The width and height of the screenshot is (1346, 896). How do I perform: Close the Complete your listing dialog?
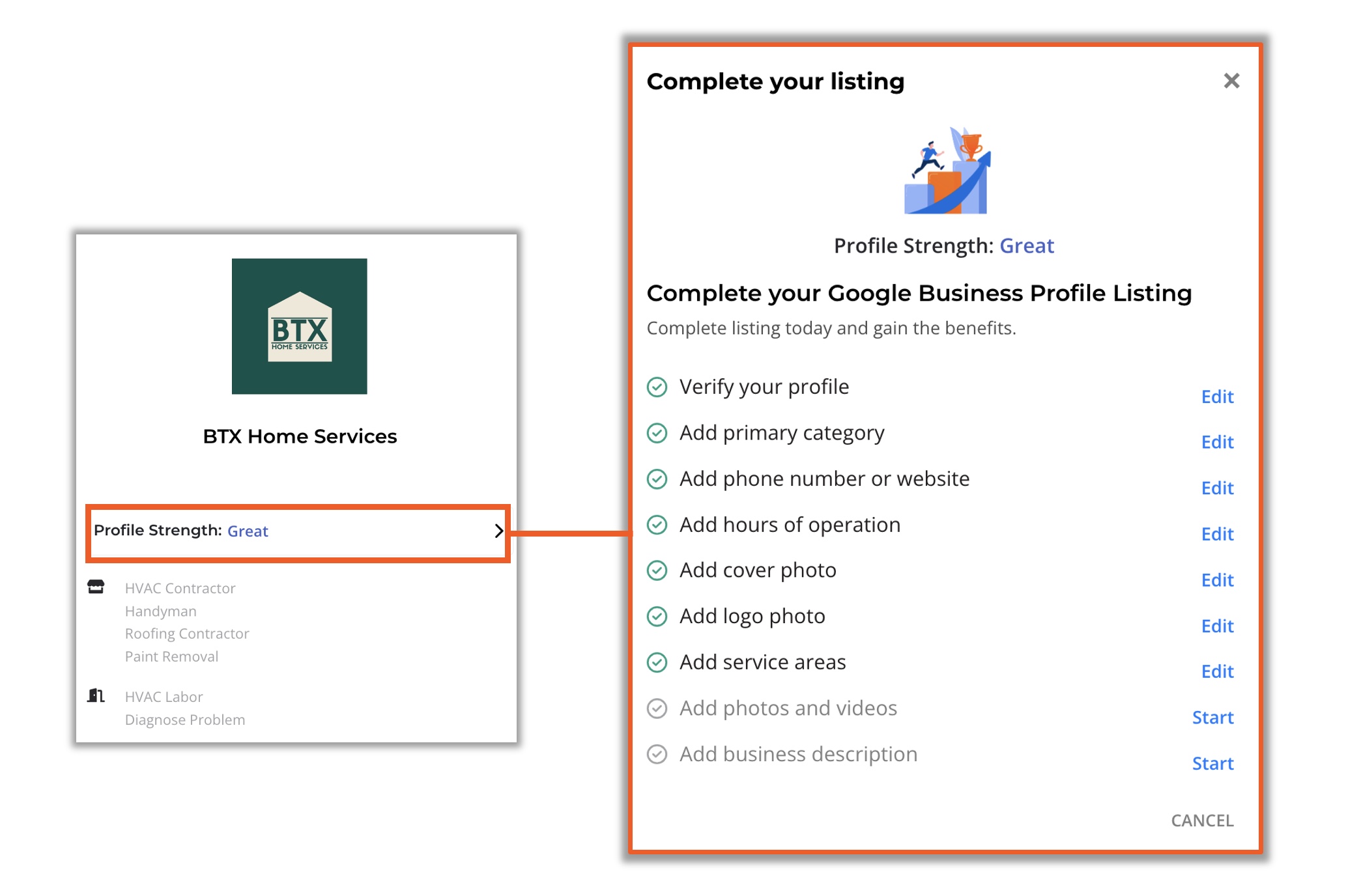1231,81
